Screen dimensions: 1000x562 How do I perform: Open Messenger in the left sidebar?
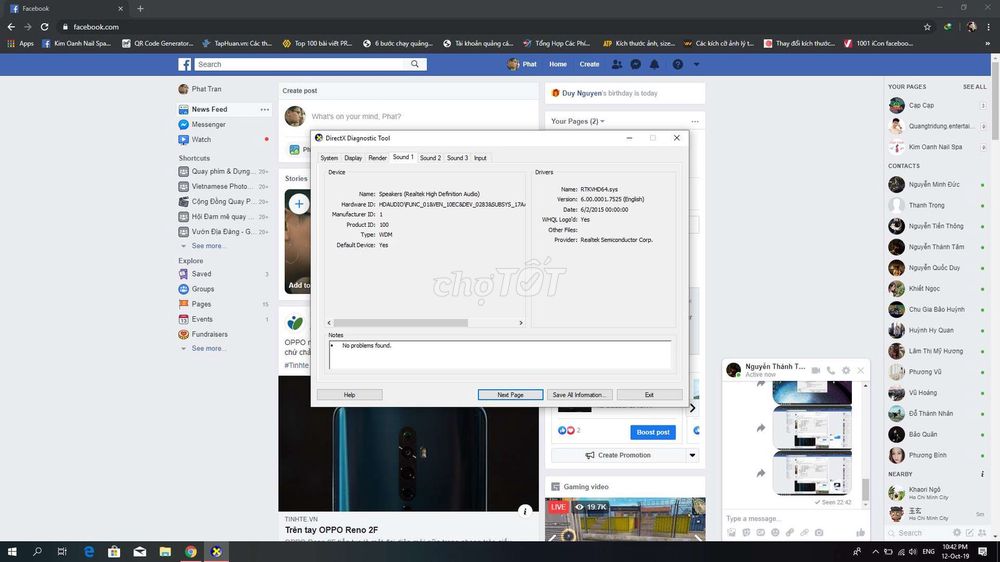pos(208,124)
